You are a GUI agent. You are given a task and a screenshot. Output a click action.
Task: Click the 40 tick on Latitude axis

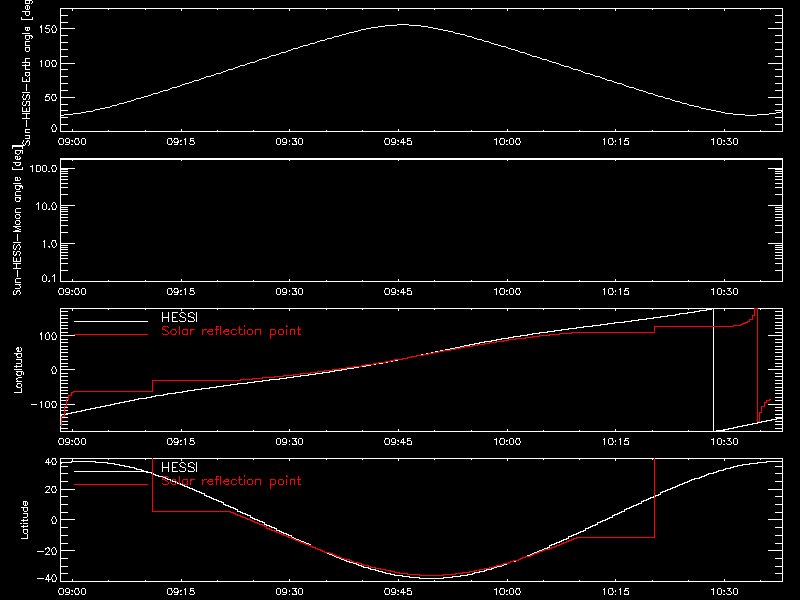[x=51, y=461]
